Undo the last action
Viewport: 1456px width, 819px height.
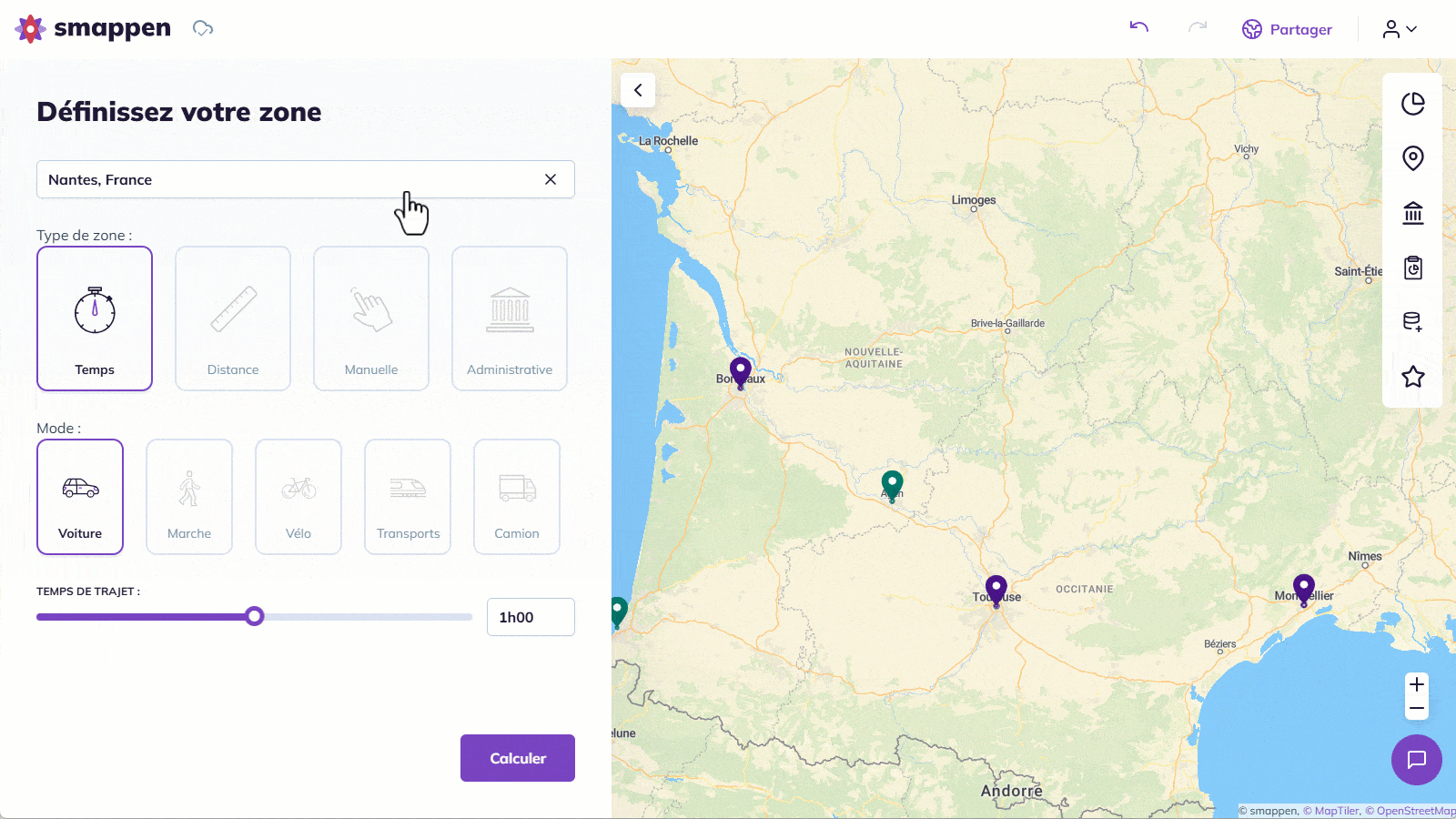[x=1138, y=27]
